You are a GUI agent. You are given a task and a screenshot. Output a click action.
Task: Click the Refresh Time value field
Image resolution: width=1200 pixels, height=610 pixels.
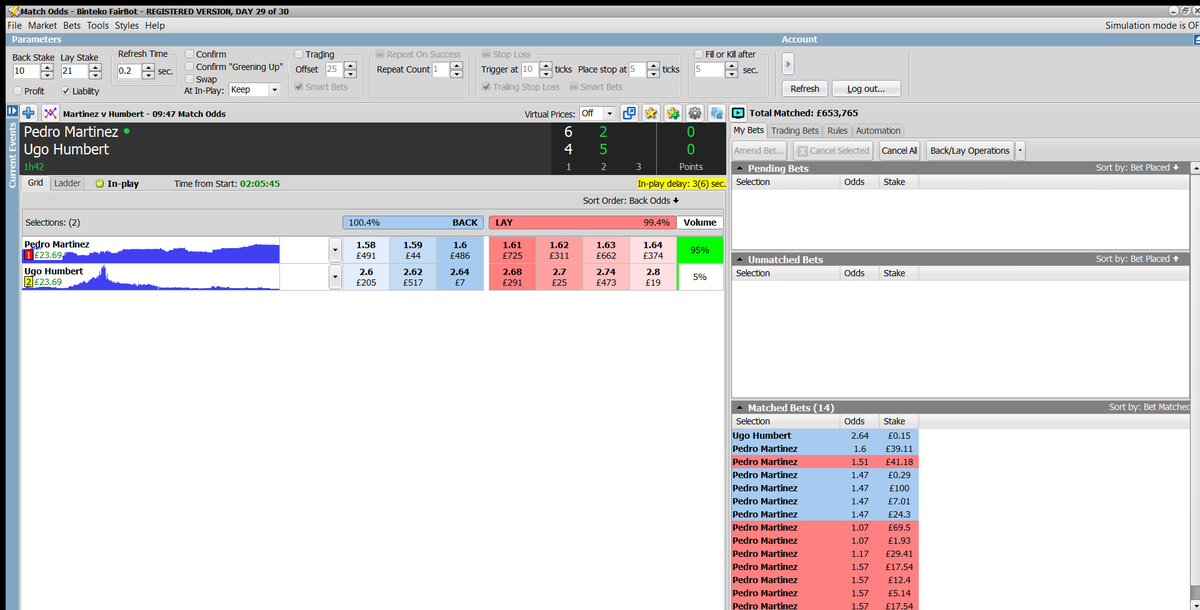point(129,71)
